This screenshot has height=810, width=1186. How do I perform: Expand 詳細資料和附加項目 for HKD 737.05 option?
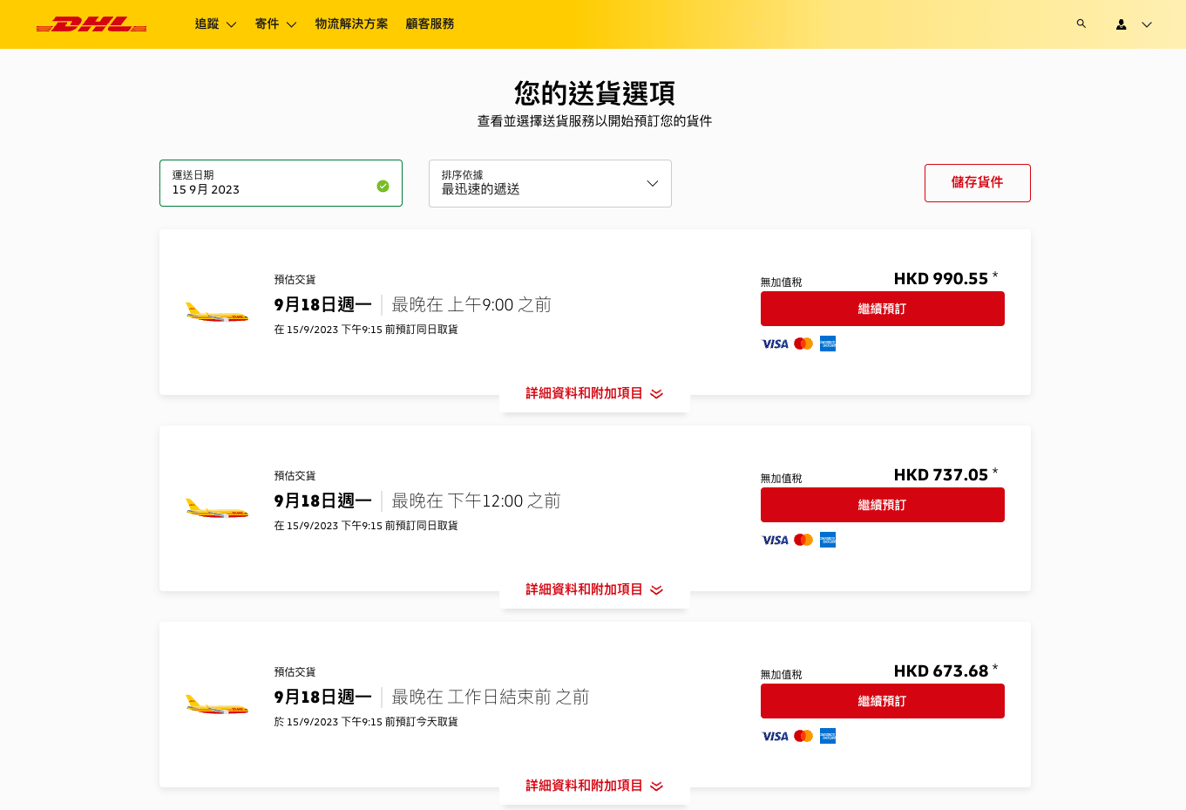594,589
